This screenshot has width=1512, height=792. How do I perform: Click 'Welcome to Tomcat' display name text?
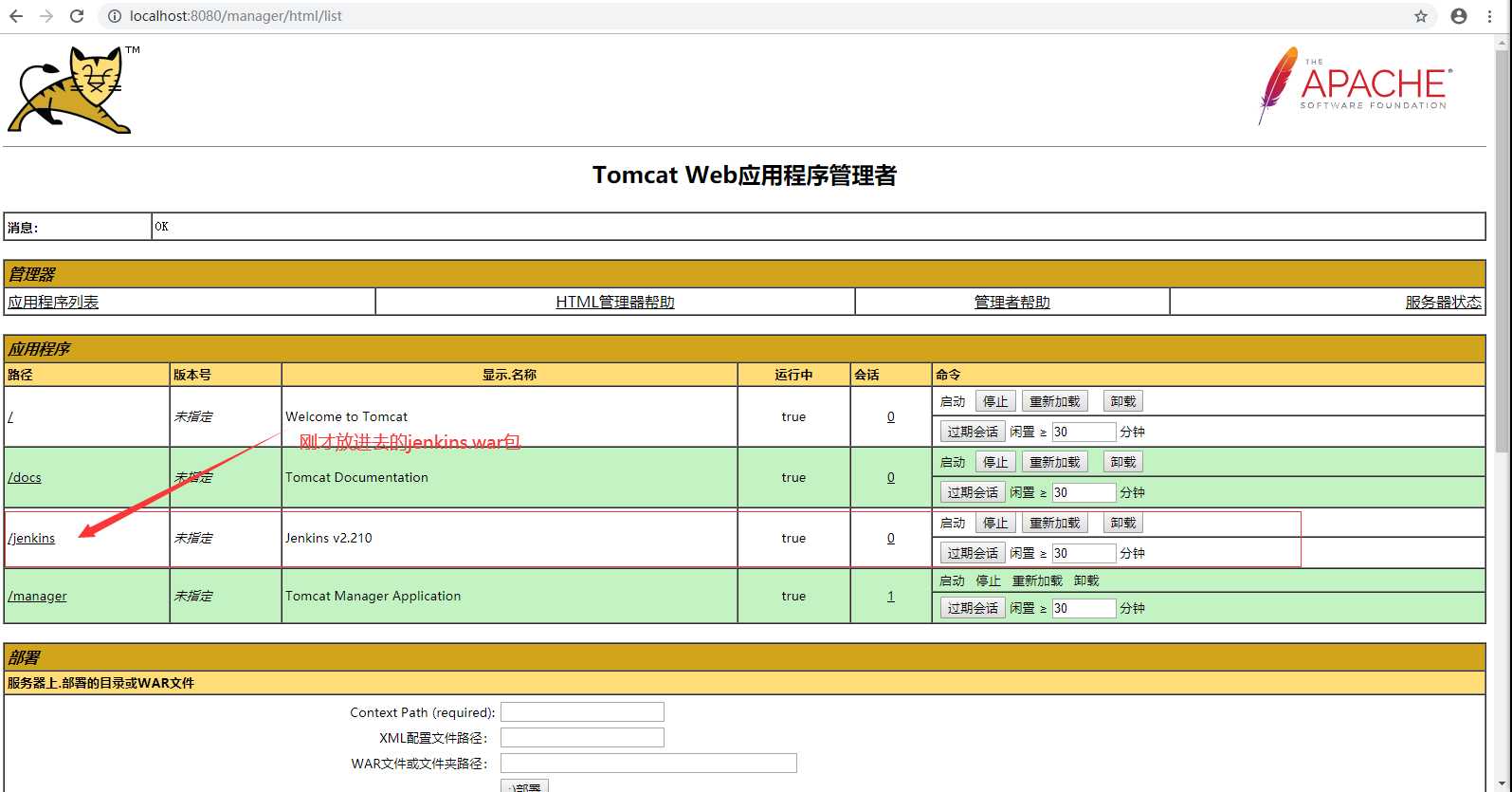347,416
